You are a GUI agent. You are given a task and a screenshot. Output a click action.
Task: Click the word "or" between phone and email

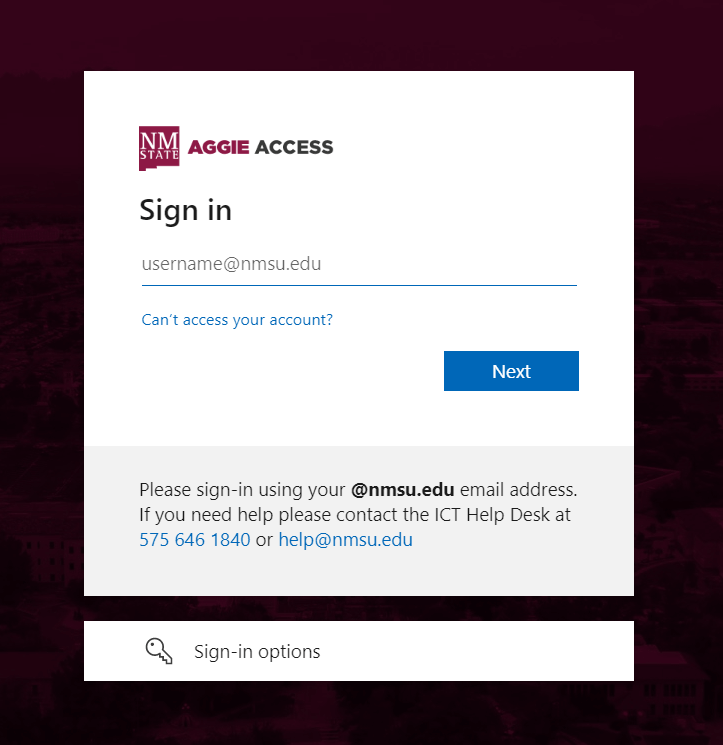coord(264,540)
